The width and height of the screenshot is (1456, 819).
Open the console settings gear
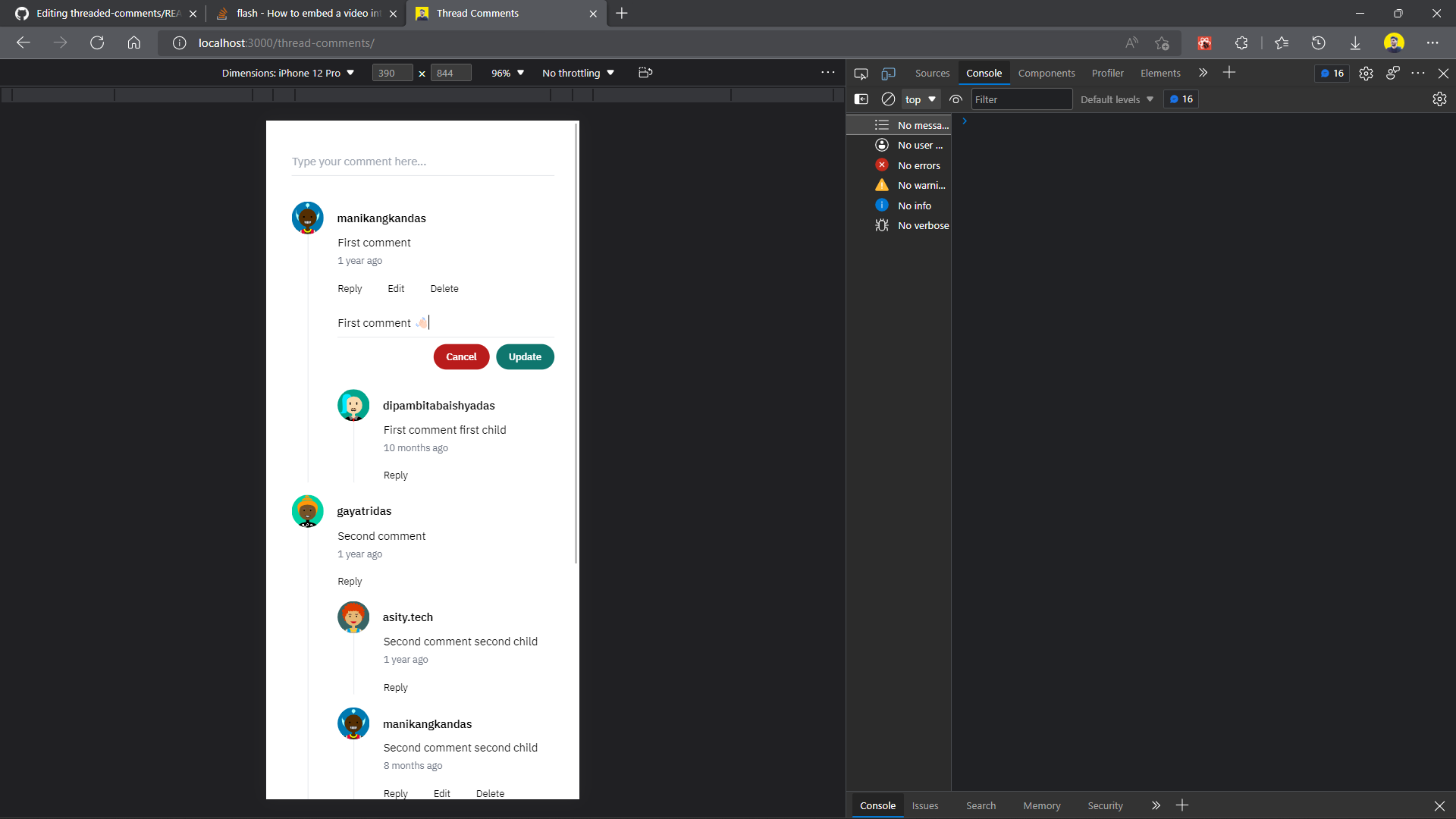pyautogui.click(x=1439, y=99)
